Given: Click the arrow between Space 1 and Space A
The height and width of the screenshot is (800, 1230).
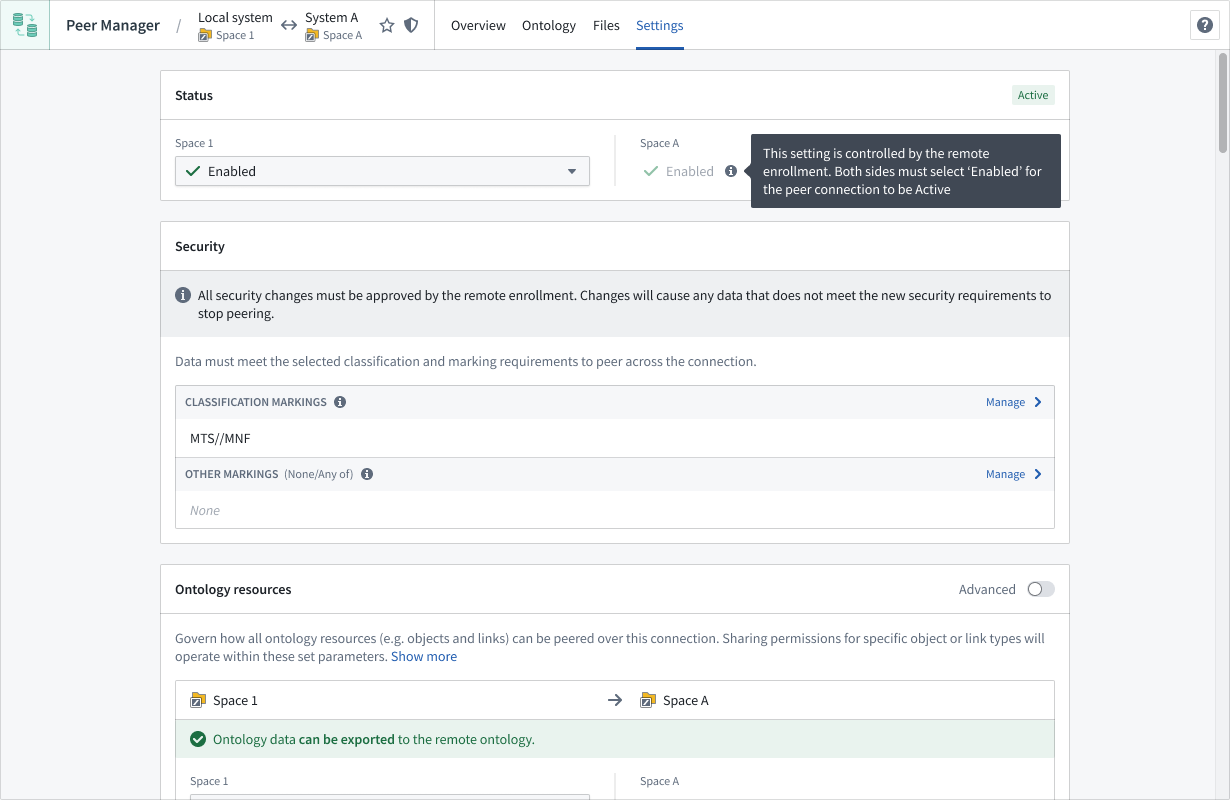Looking at the screenshot, I should (615, 700).
